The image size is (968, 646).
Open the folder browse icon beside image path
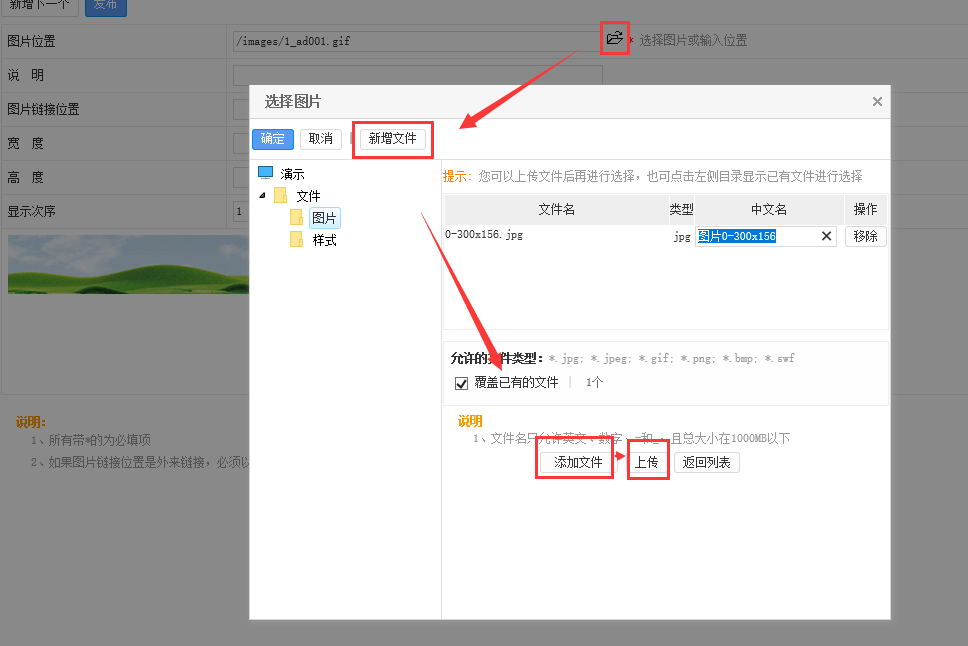614,39
